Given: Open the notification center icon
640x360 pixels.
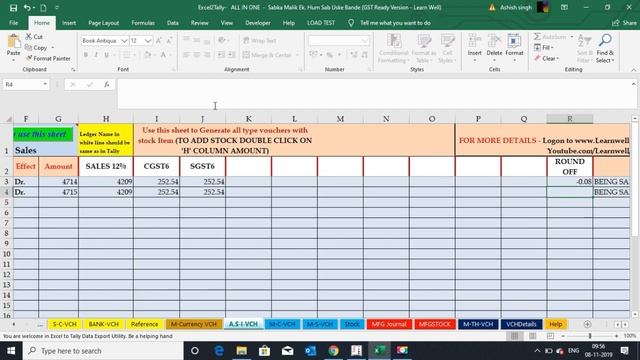Looking at the screenshot, I should point(624,351).
